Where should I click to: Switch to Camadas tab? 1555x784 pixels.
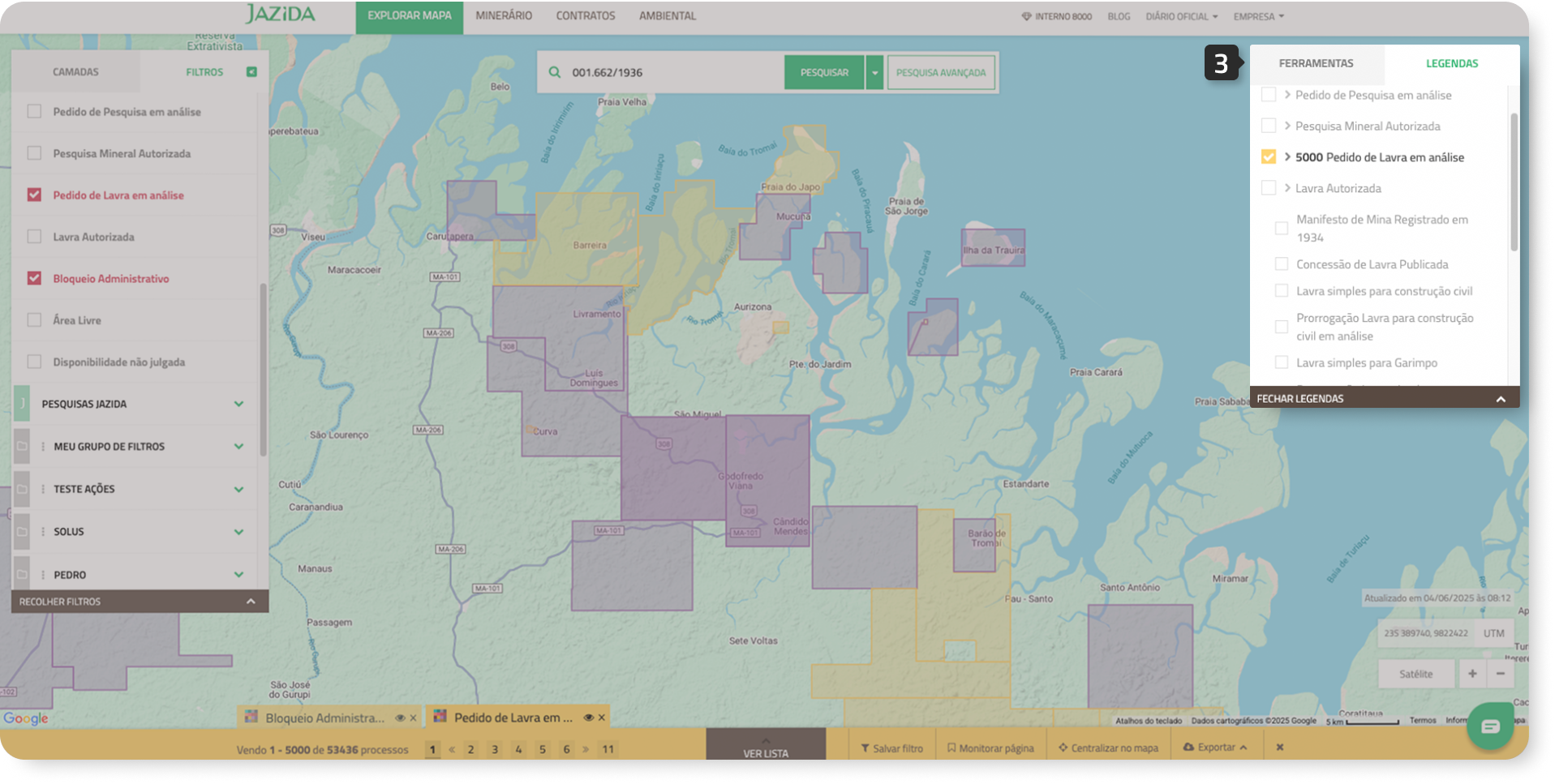click(75, 72)
